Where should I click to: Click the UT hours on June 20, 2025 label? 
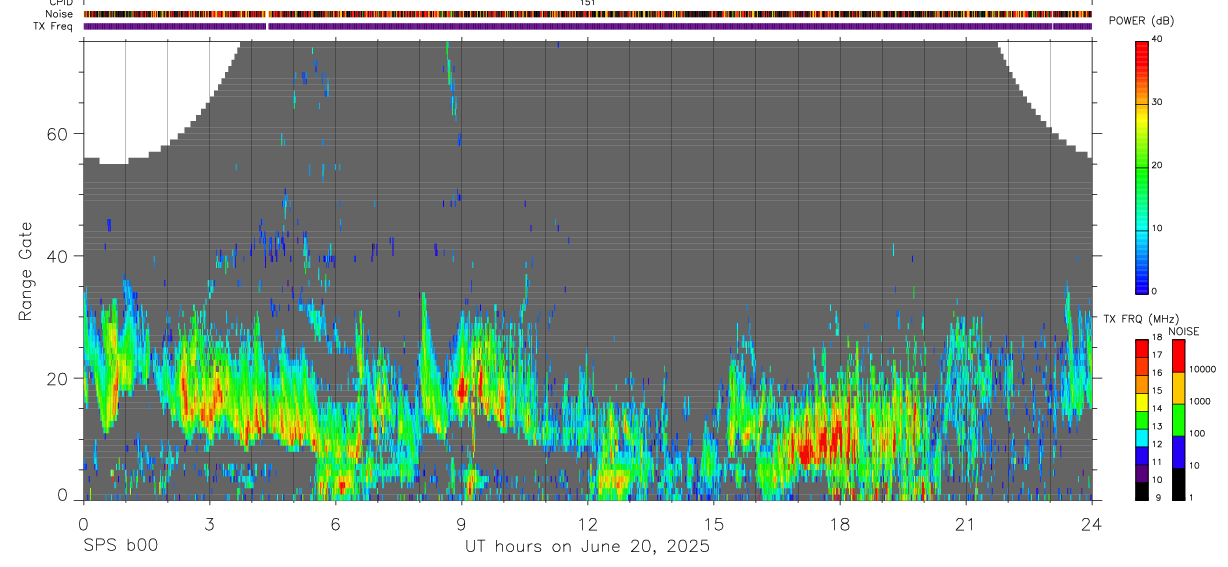tap(587, 546)
